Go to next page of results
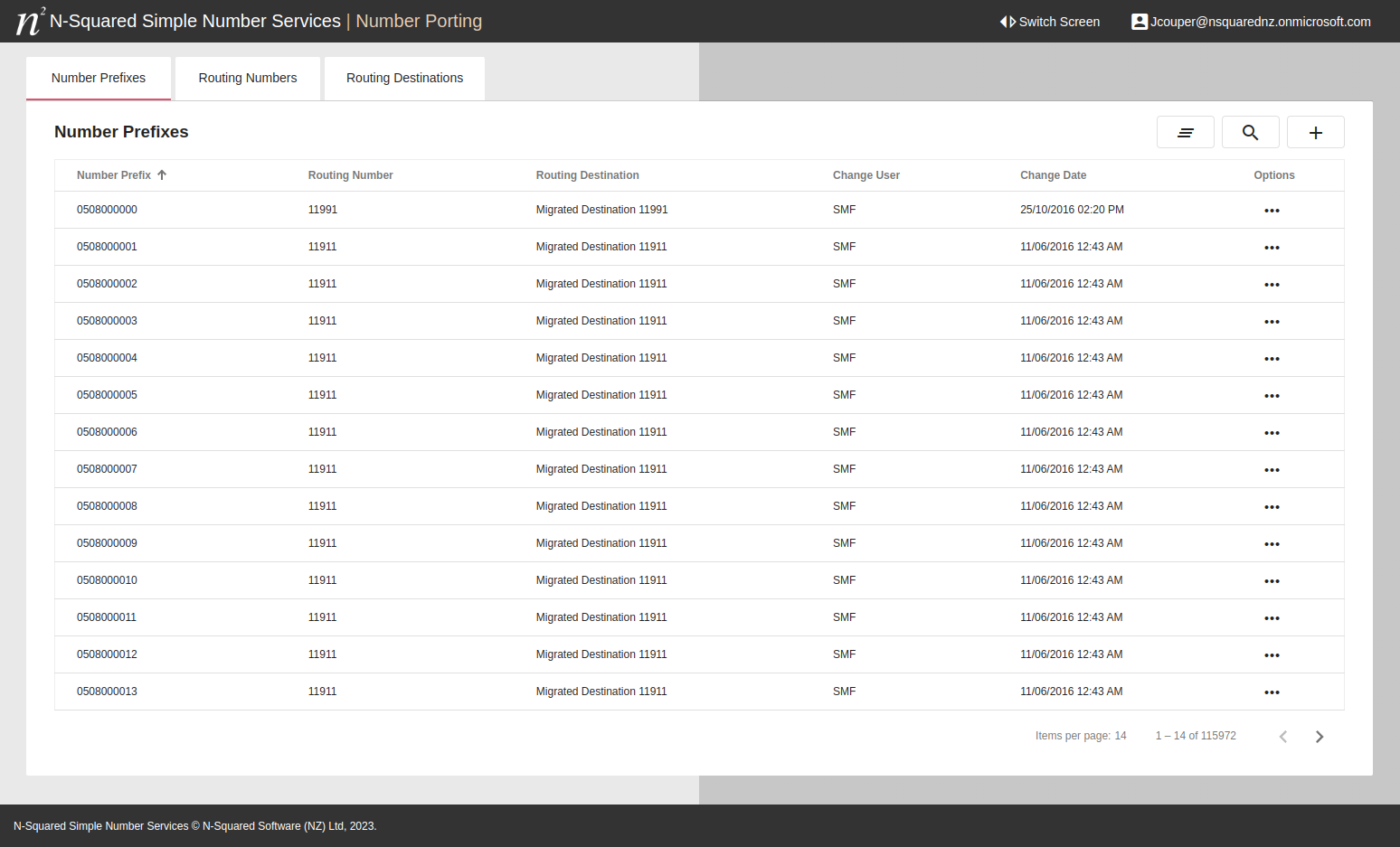The width and height of the screenshot is (1400, 847). (x=1319, y=737)
